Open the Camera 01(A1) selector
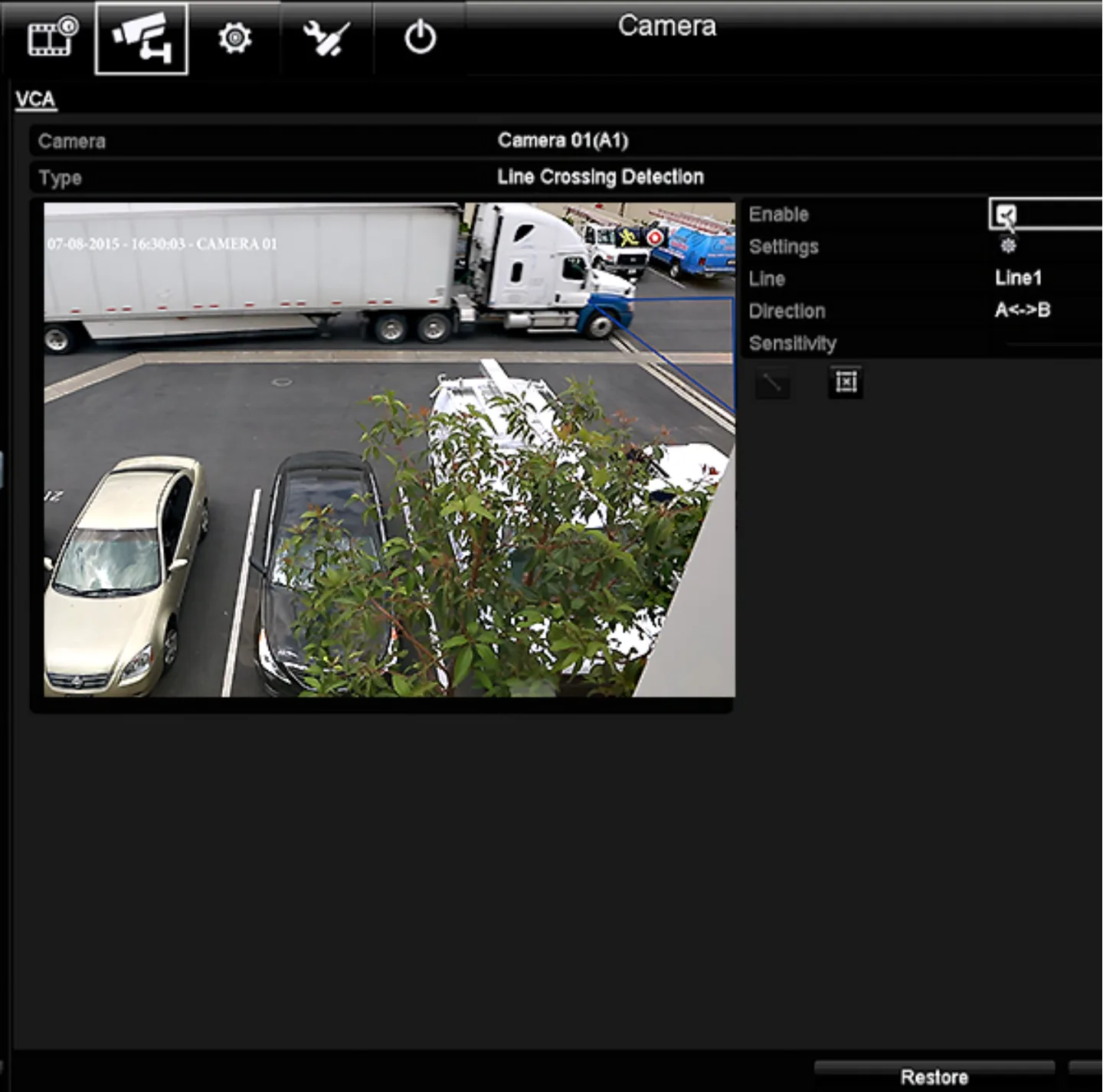 pyautogui.click(x=564, y=140)
